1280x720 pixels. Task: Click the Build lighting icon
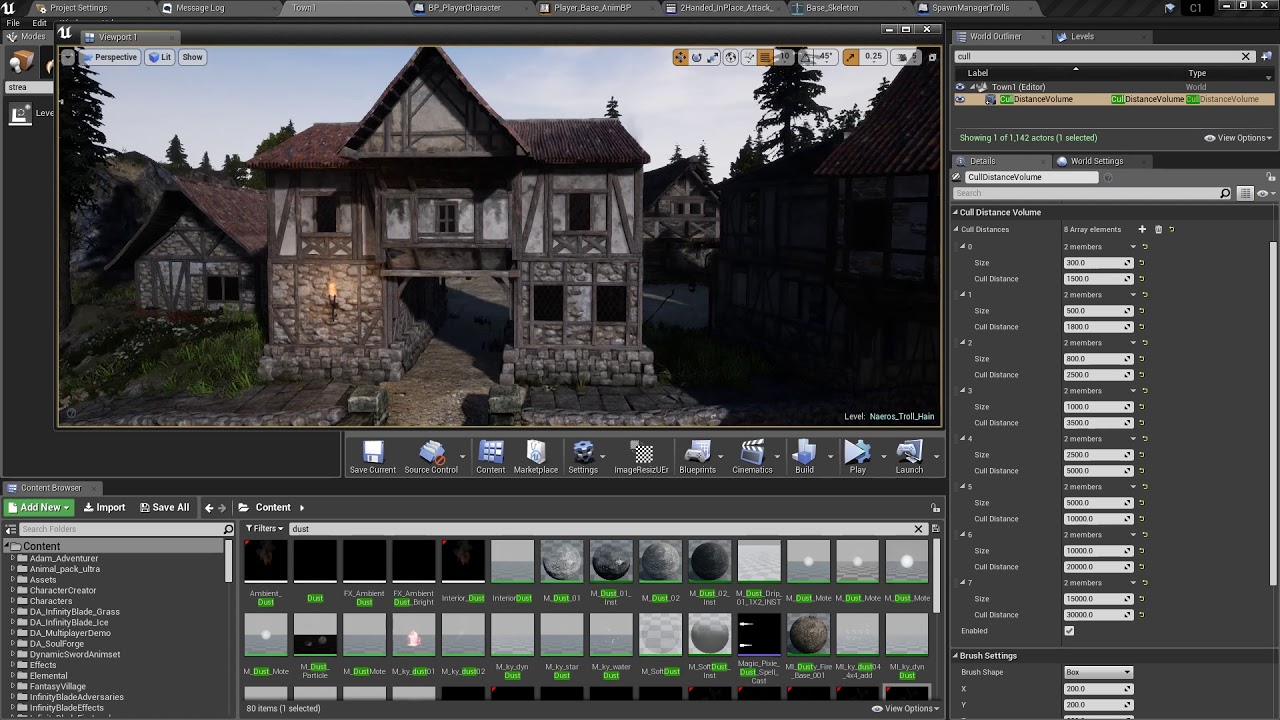[804, 455]
